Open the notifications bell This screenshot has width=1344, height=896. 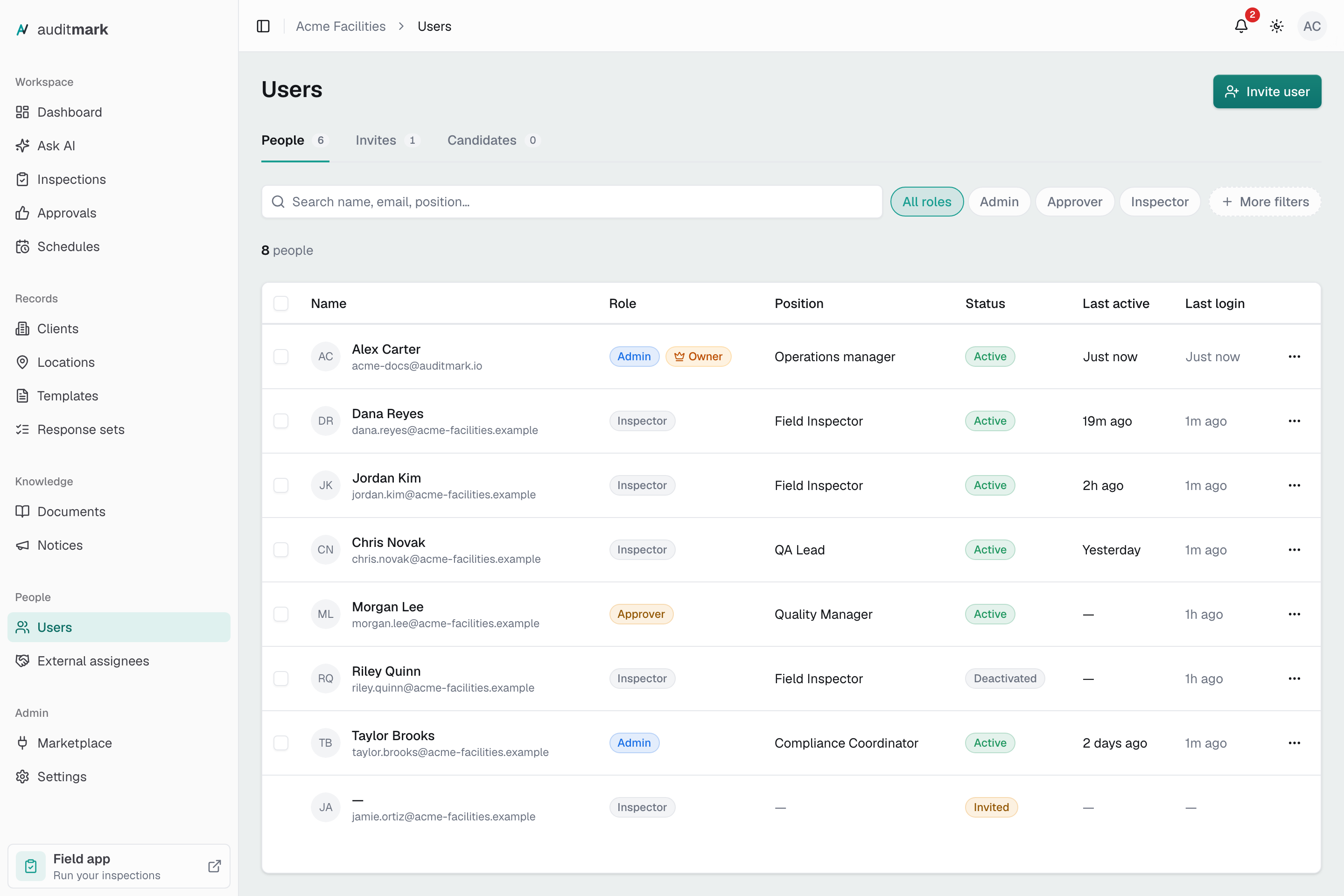click(1241, 26)
